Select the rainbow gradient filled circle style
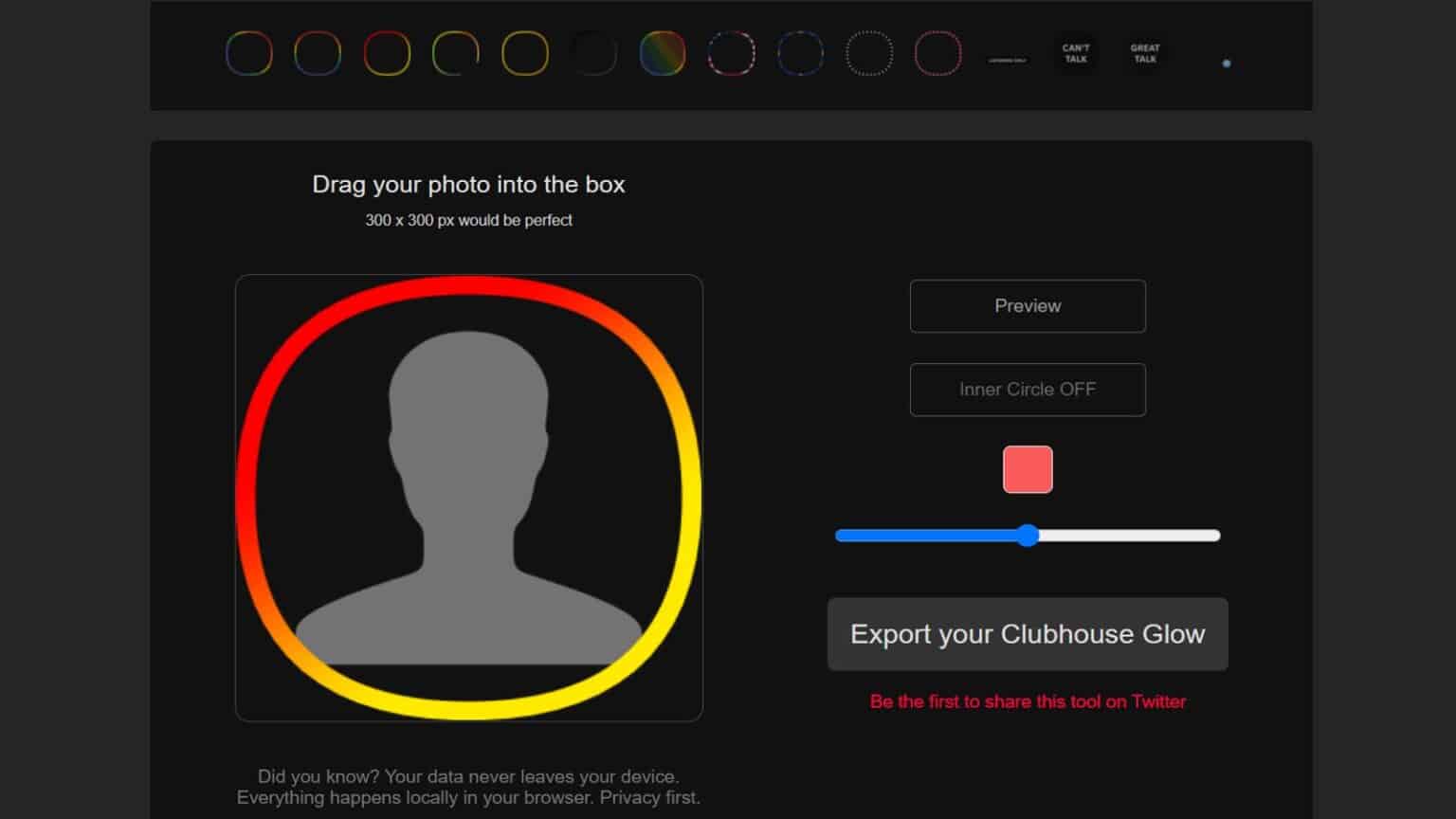Screen dimensions: 1456x819 (x=663, y=53)
